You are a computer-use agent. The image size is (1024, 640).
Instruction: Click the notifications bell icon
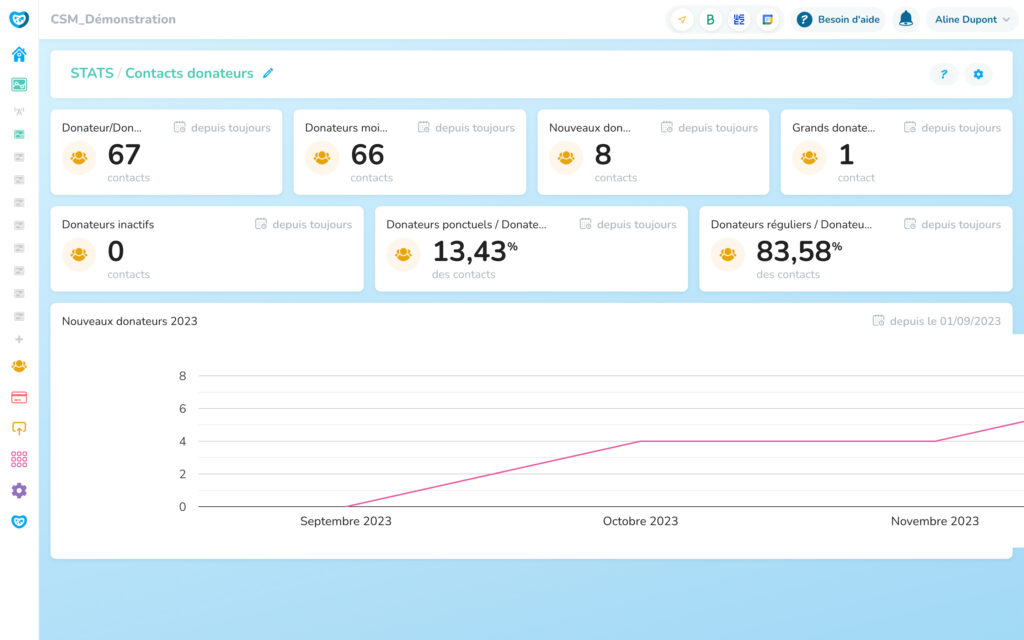tap(905, 19)
